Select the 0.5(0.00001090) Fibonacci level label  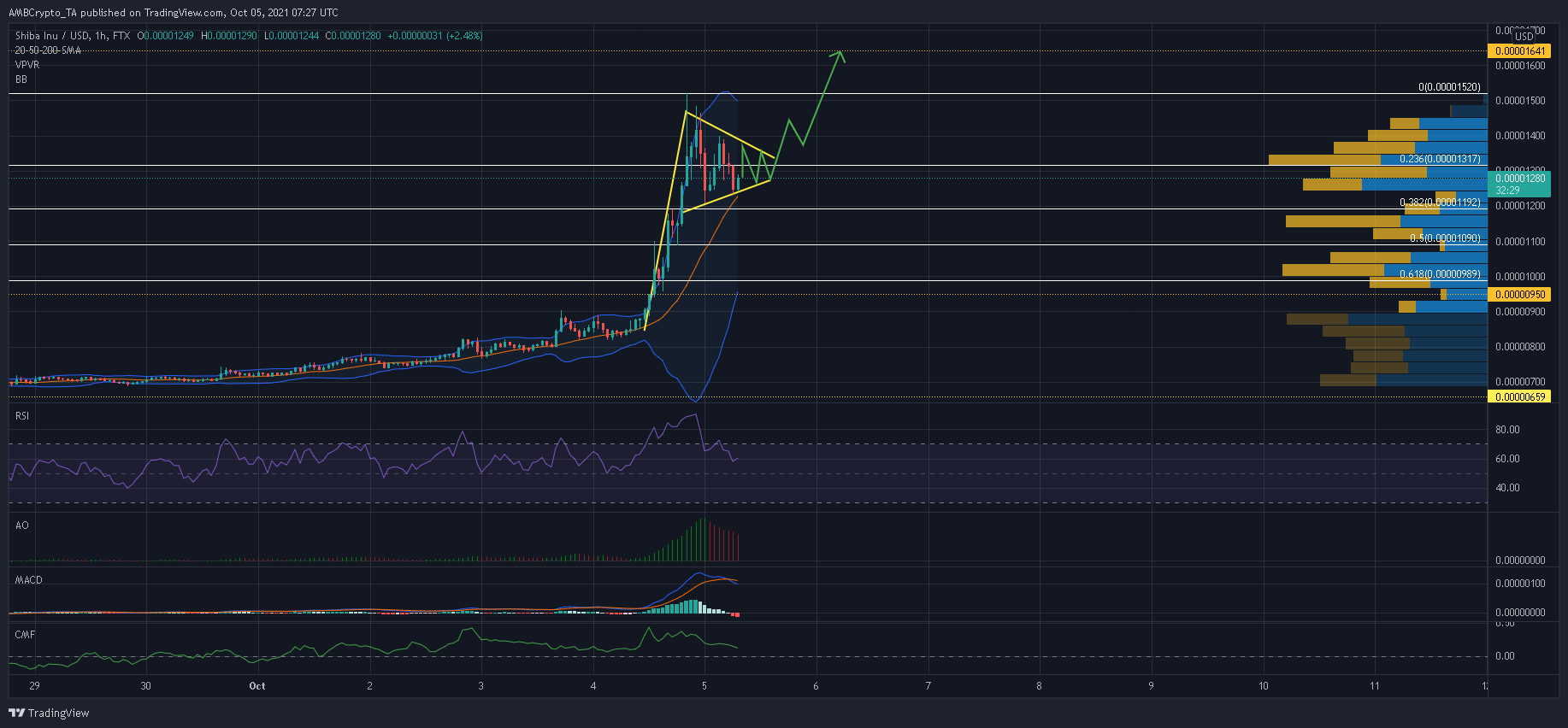click(1445, 238)
